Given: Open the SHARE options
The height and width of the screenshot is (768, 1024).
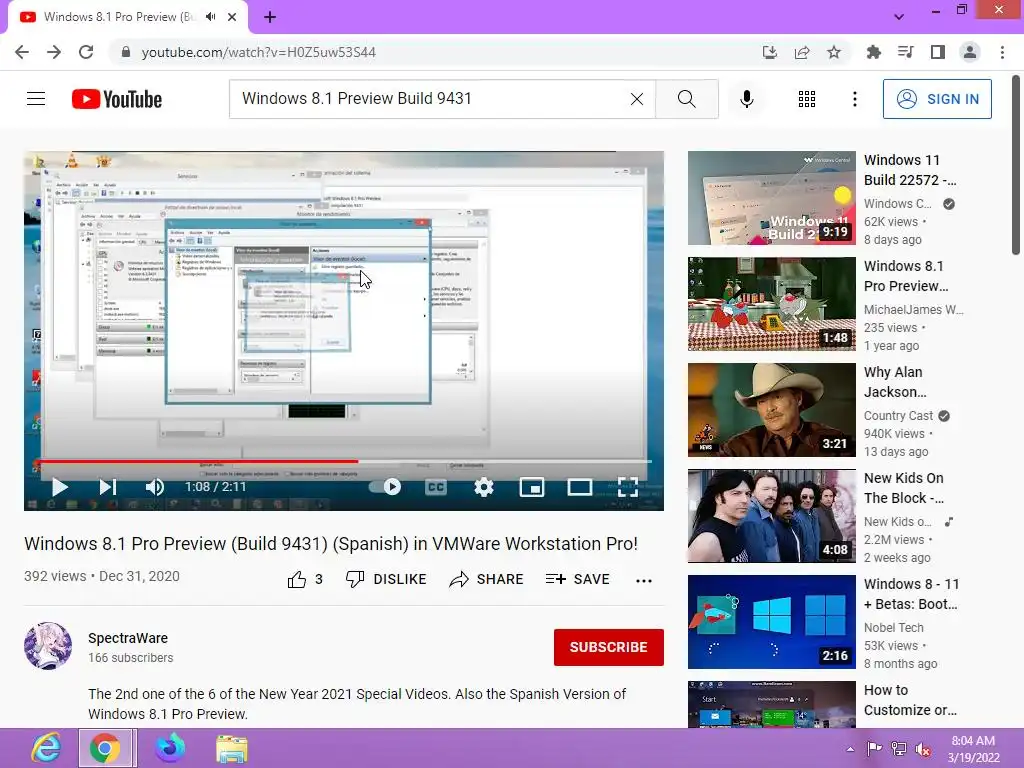Looking at the screenshot, I should [487, 579].
